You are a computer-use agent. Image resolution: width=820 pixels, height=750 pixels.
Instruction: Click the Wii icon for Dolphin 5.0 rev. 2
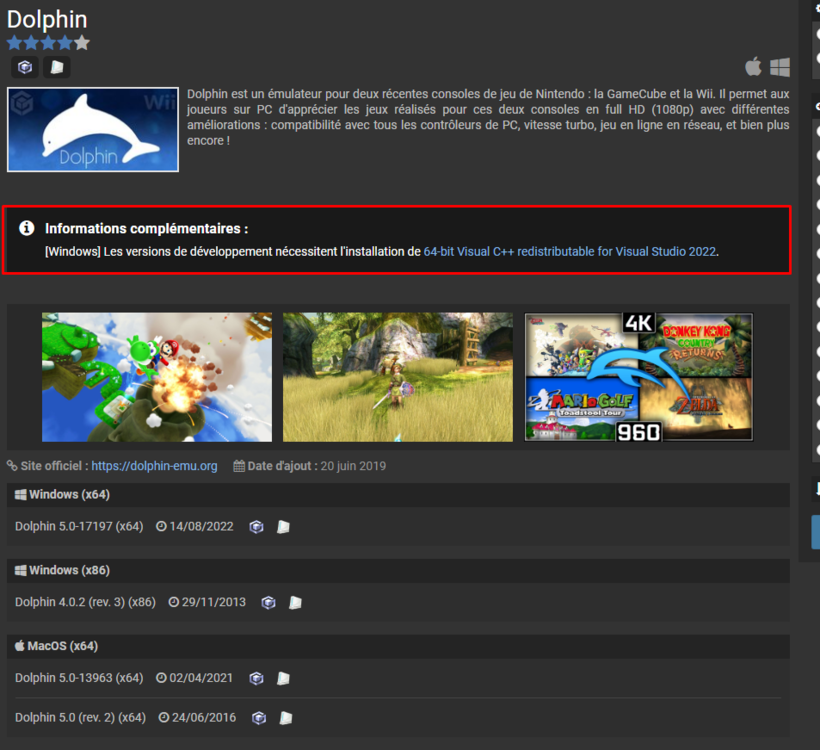(x=286, y=718)
